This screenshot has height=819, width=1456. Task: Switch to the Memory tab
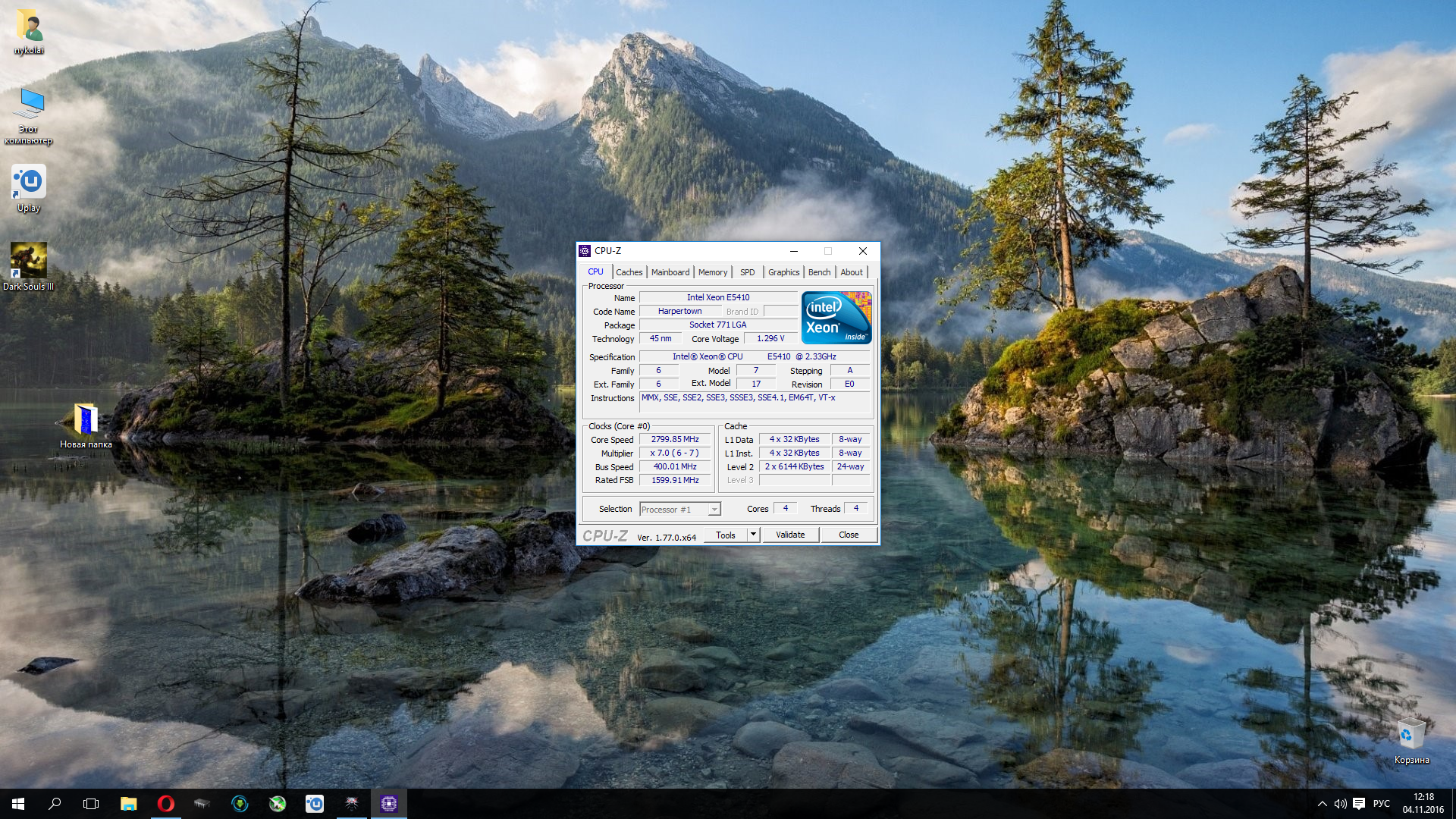tap(712, 272)
